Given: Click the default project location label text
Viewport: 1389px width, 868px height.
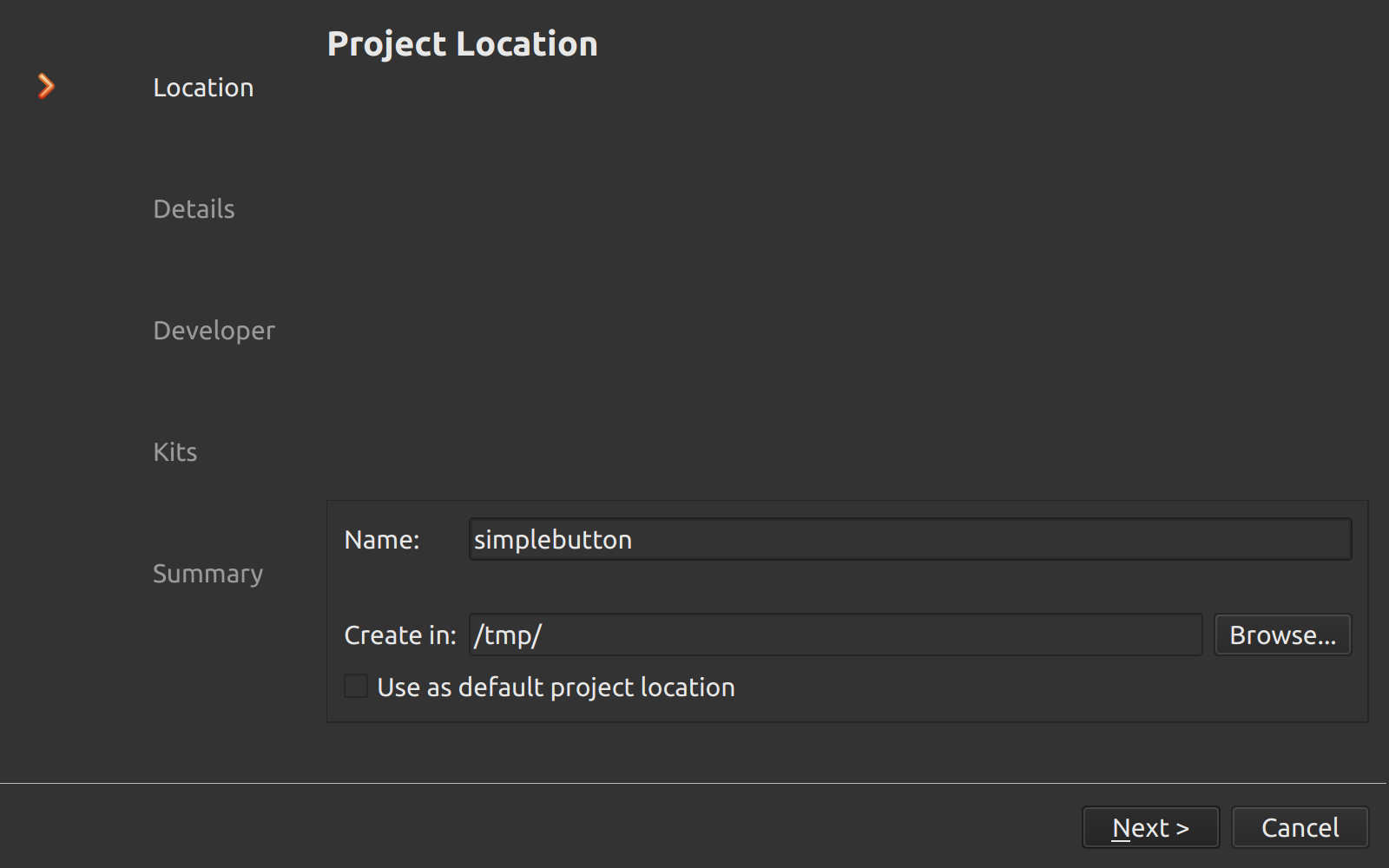Looking at the screenshot, I should [556, 687].
